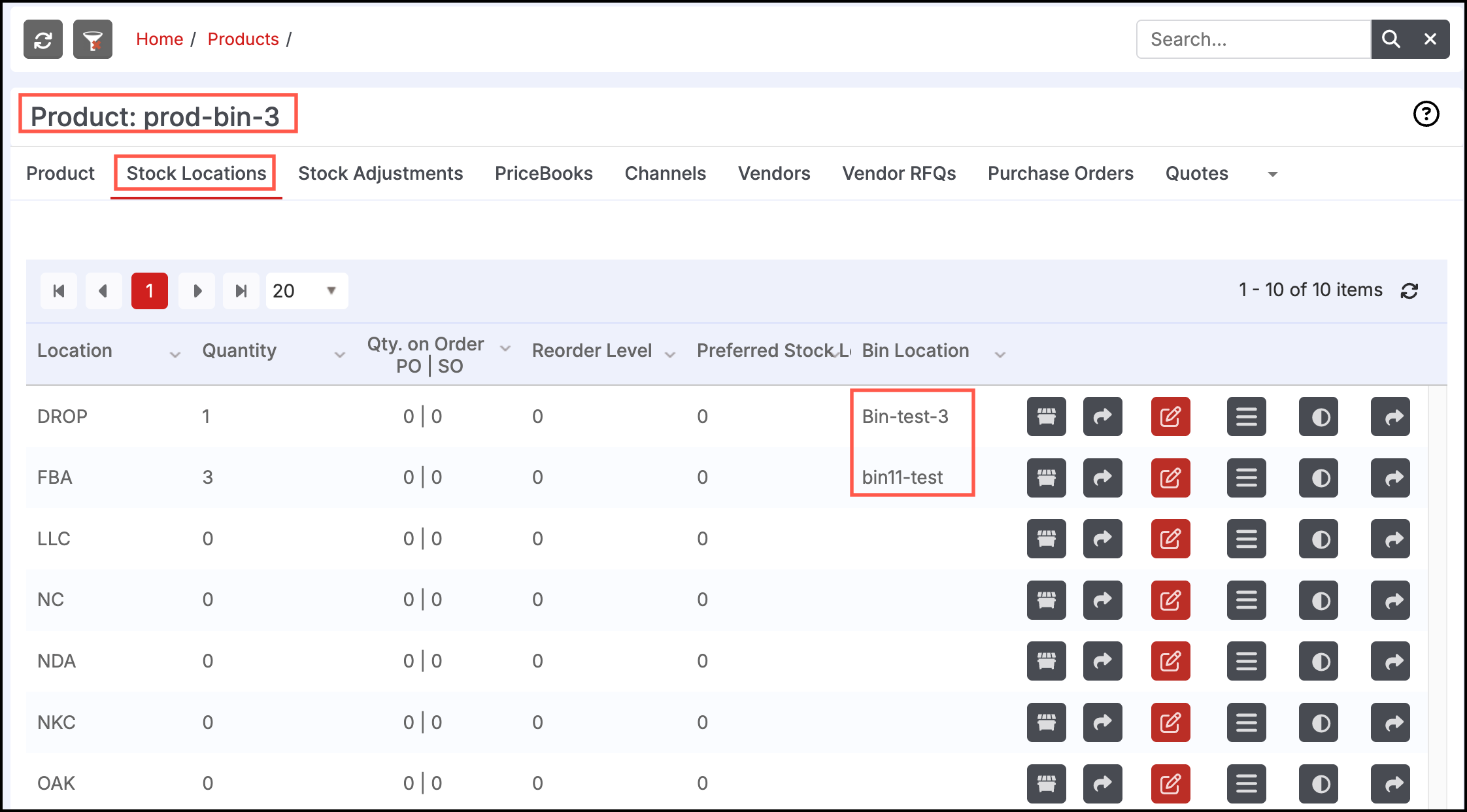Click the store icon in DROP row
This screenshot has width=1467, height=812.
coord(1047,416)
